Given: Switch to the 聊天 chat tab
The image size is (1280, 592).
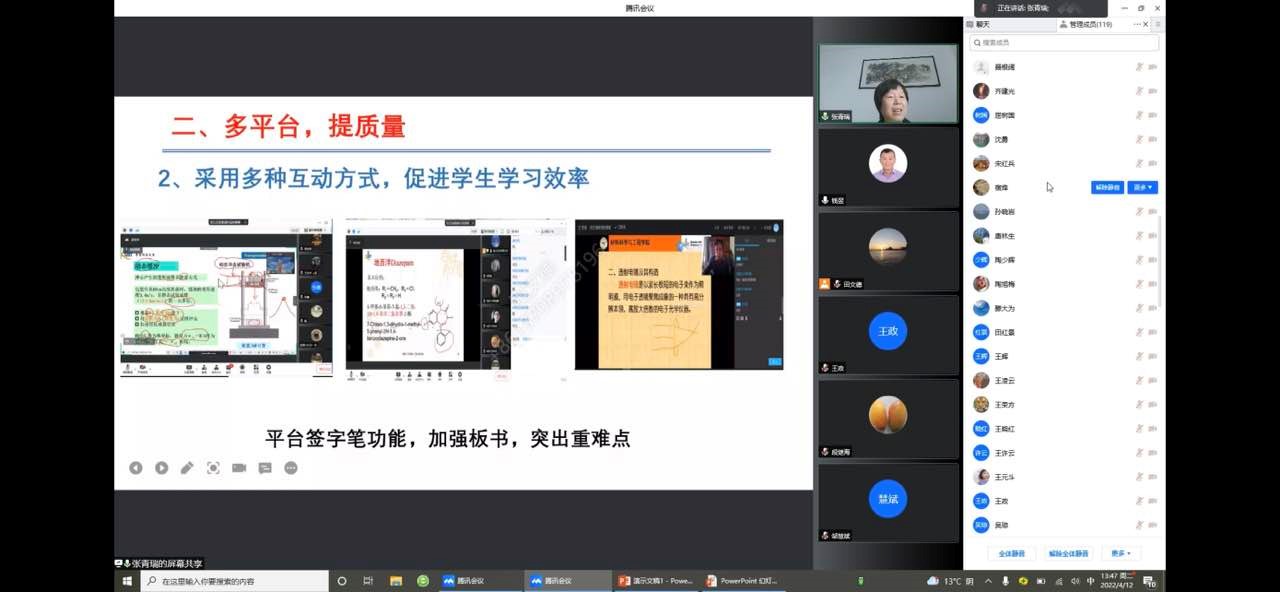Looking at the screenshot, I should tap(983, 24).
